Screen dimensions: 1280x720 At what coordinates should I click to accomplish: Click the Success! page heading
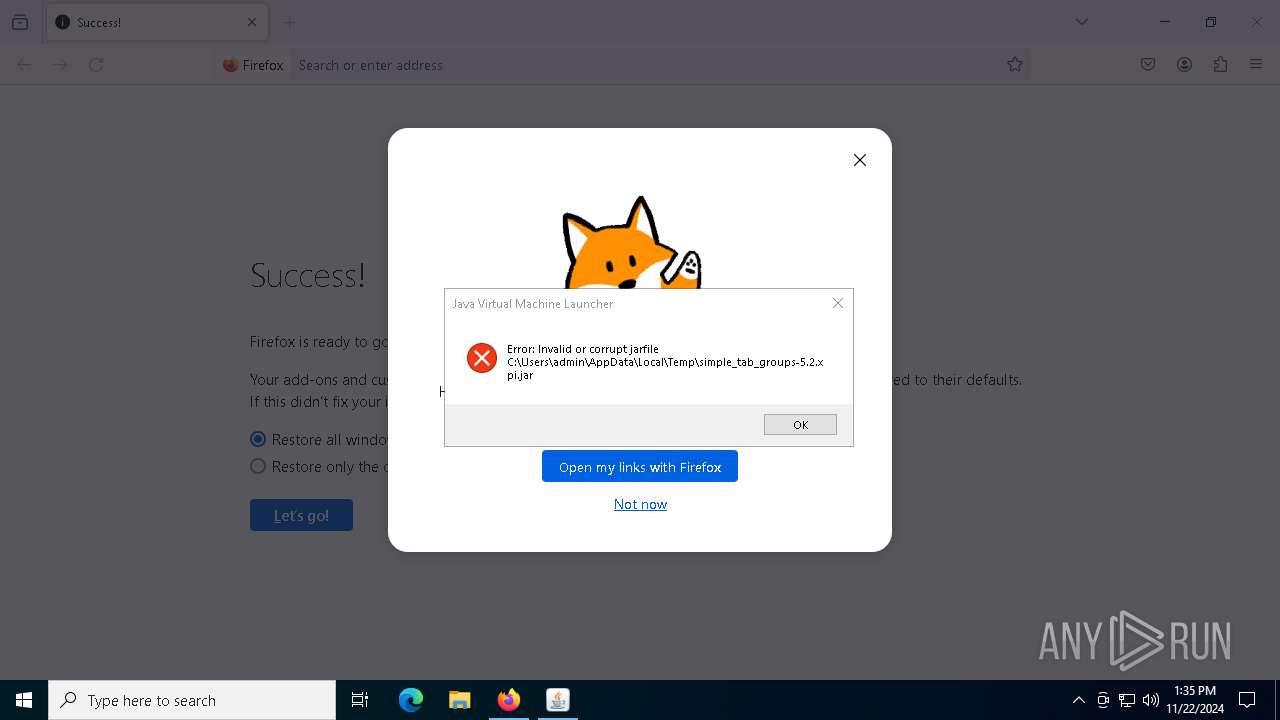click(x=307, y=275)
